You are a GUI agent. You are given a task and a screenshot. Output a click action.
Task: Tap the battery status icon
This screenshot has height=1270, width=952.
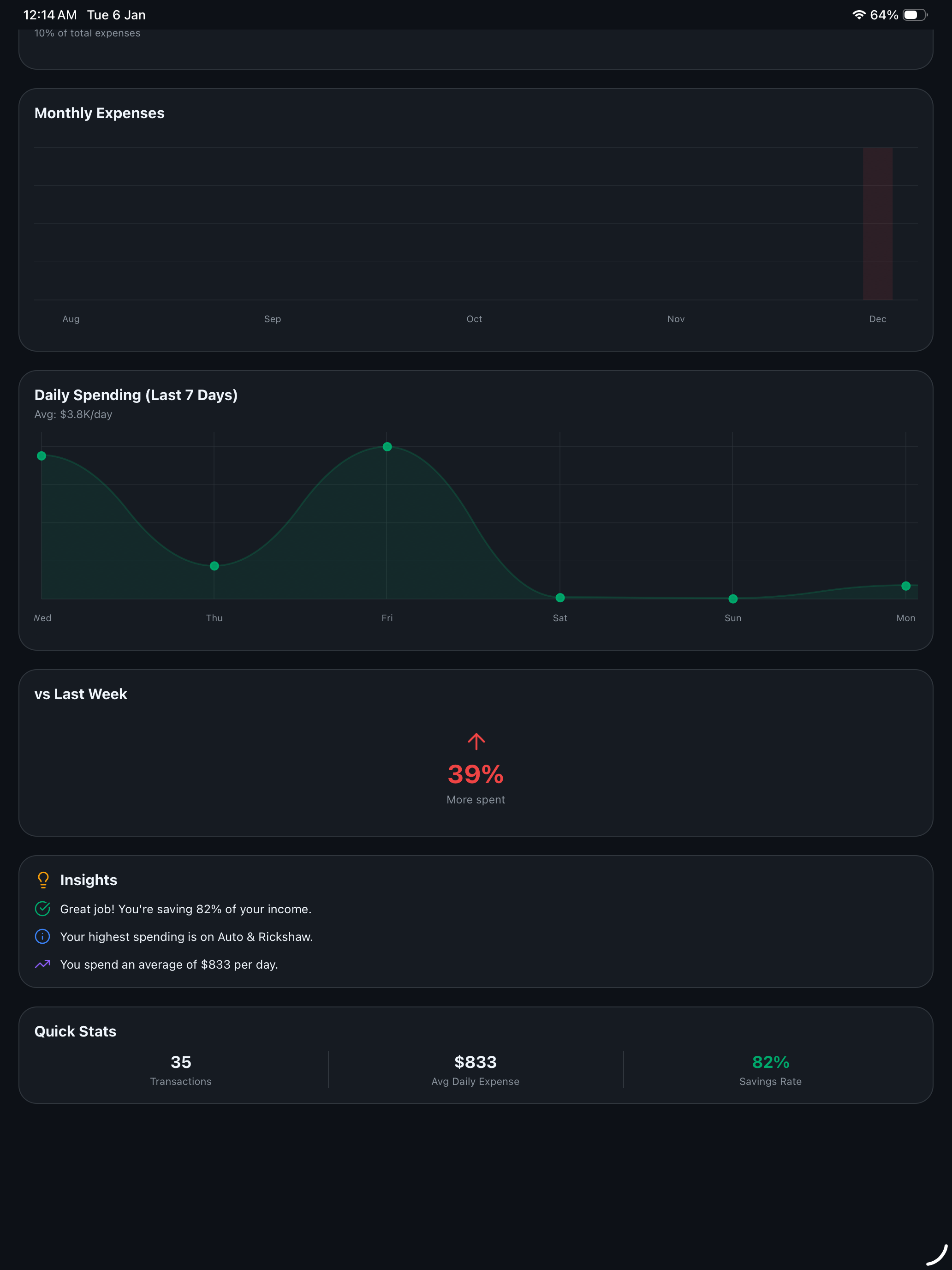tap(915, 15)
